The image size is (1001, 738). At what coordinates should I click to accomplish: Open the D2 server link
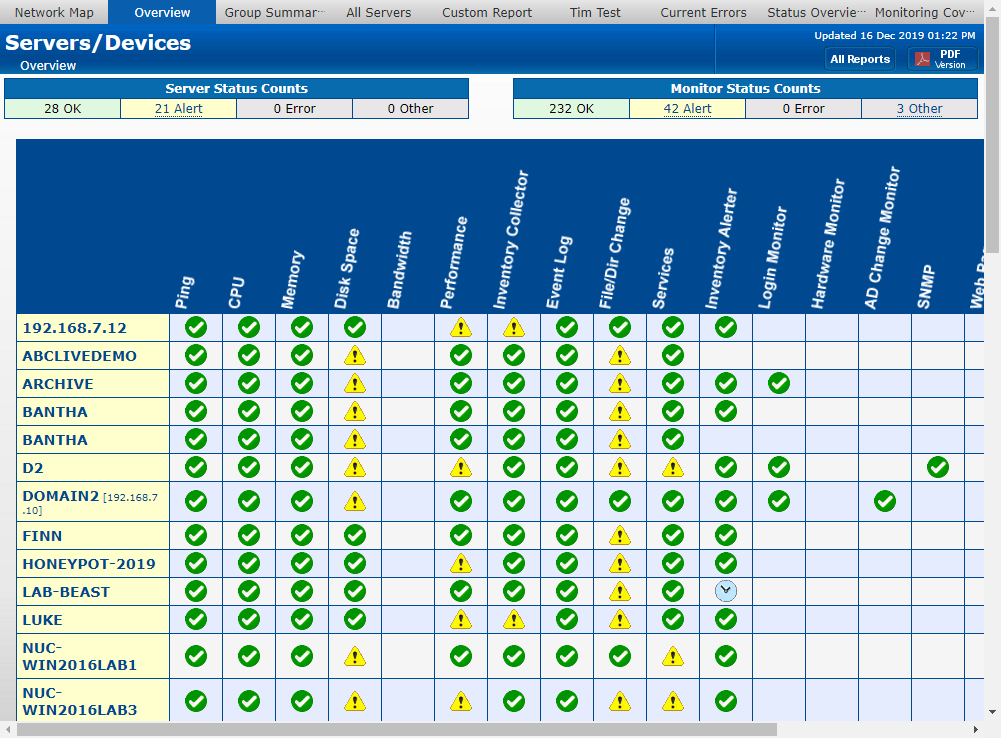pos(33,469)
